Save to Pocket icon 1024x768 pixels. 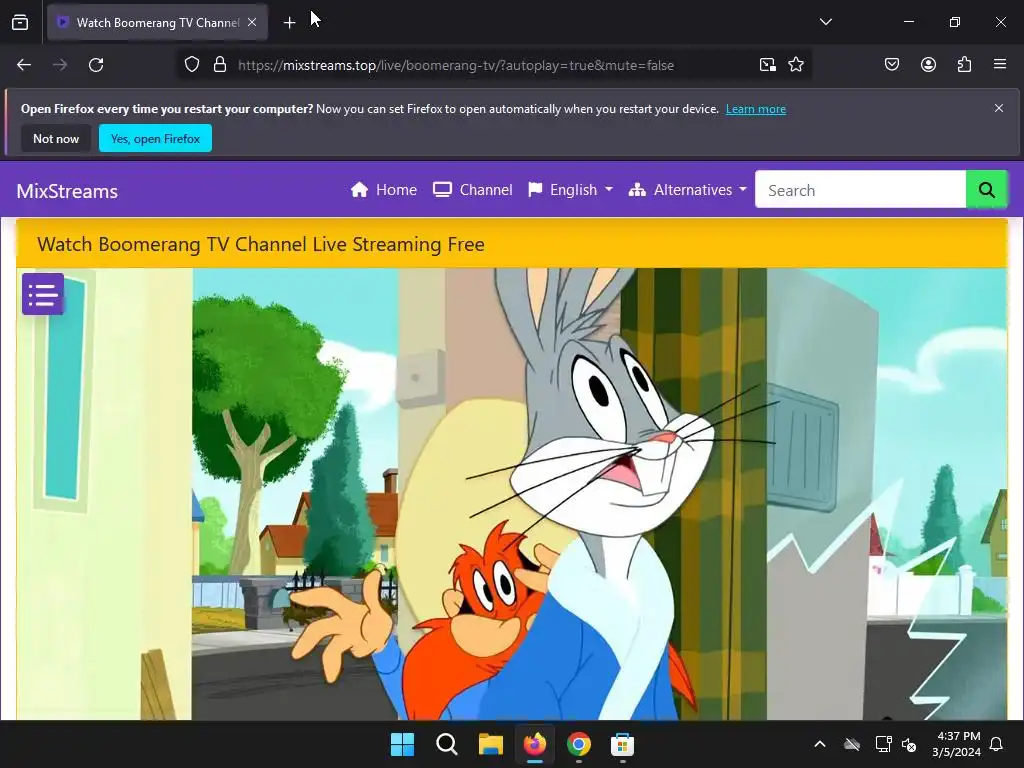[x=892, y=65]
